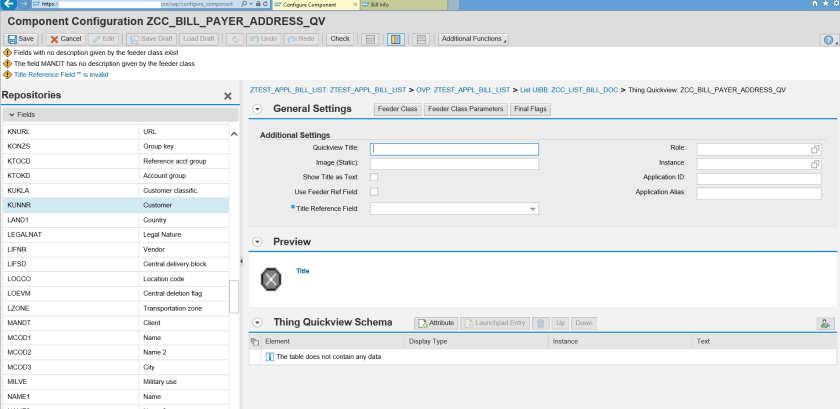Click scroll-up arrow in Fields list
840x409 pixels.
(x=234, y=134)
